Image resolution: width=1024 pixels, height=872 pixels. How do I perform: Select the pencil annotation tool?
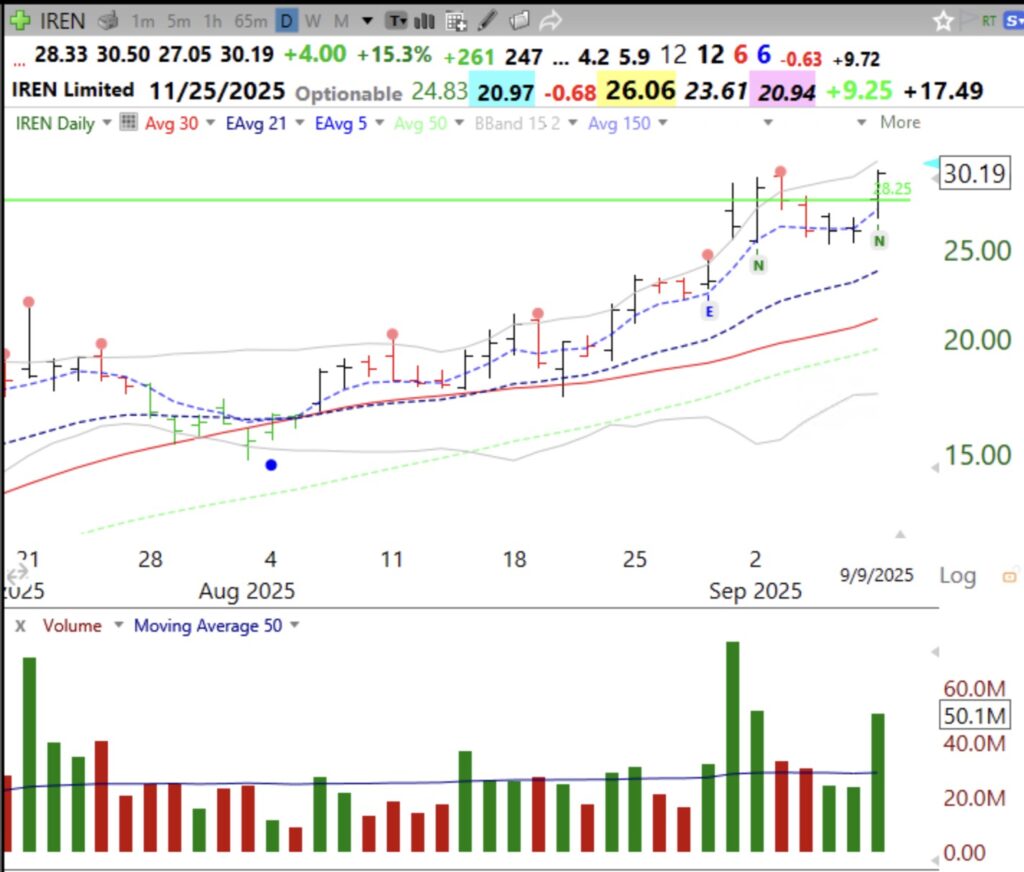(x=486, y=20)
